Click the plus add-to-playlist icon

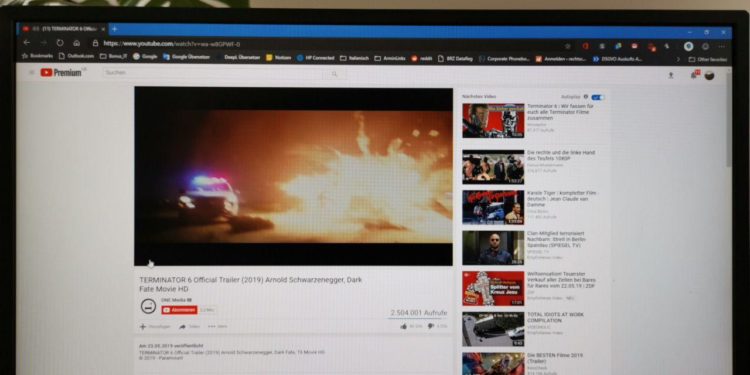click(x=143, y=327)
